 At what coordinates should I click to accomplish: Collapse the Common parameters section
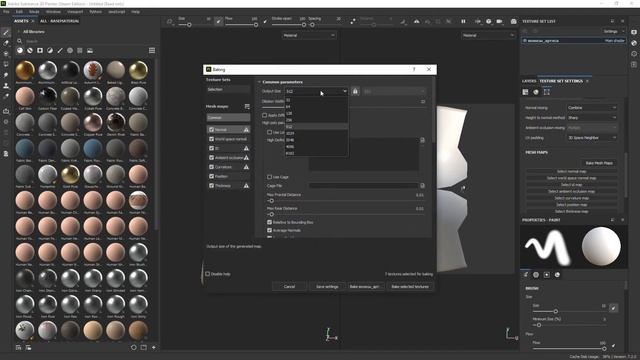point(259,82)
